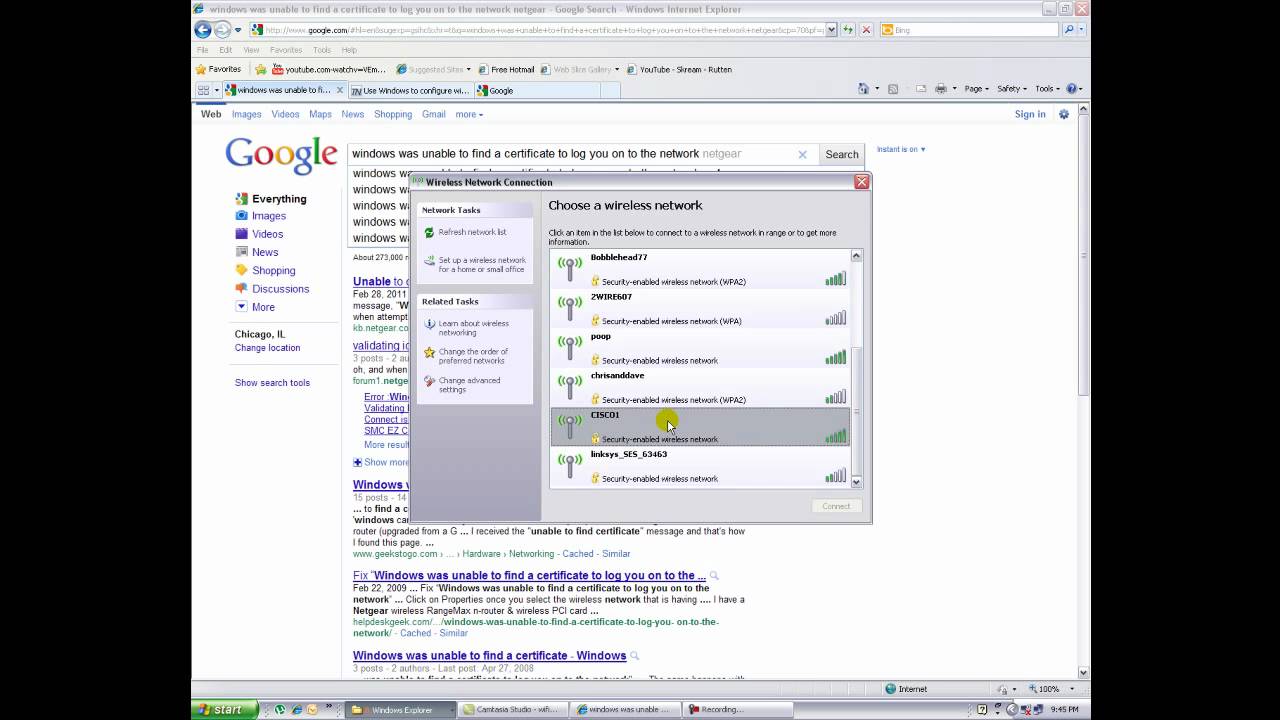Click the Shopping tag icon in sidebar
This screenshot has height=720, width=1280.
(241, 270)
